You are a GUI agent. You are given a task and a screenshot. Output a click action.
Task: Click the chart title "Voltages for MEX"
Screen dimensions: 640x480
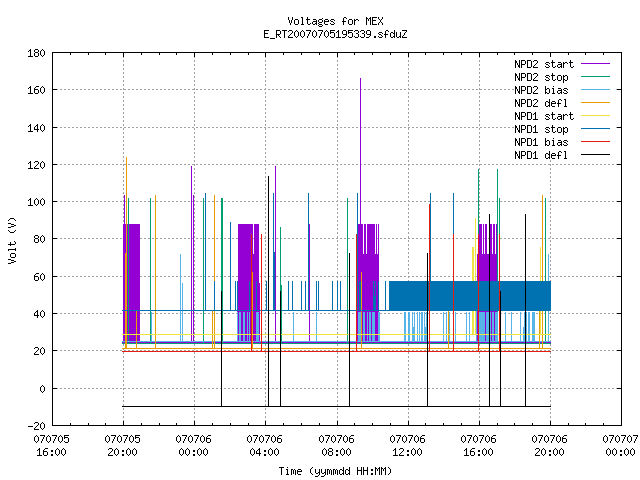335,21
